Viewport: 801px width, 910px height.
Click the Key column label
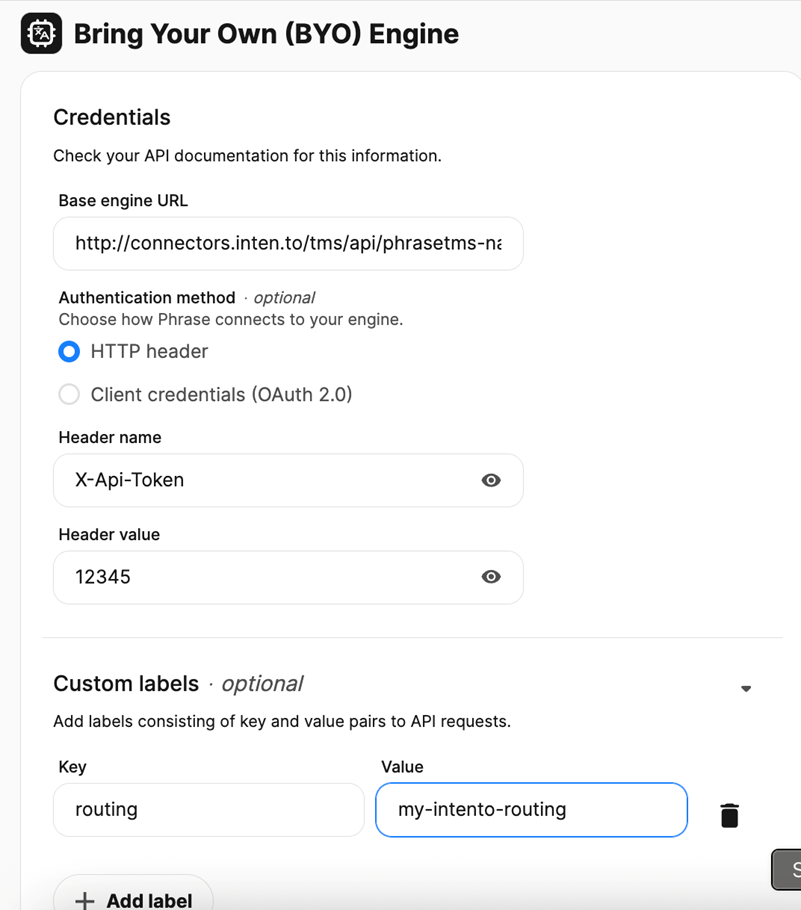click(x=73, y=767)
